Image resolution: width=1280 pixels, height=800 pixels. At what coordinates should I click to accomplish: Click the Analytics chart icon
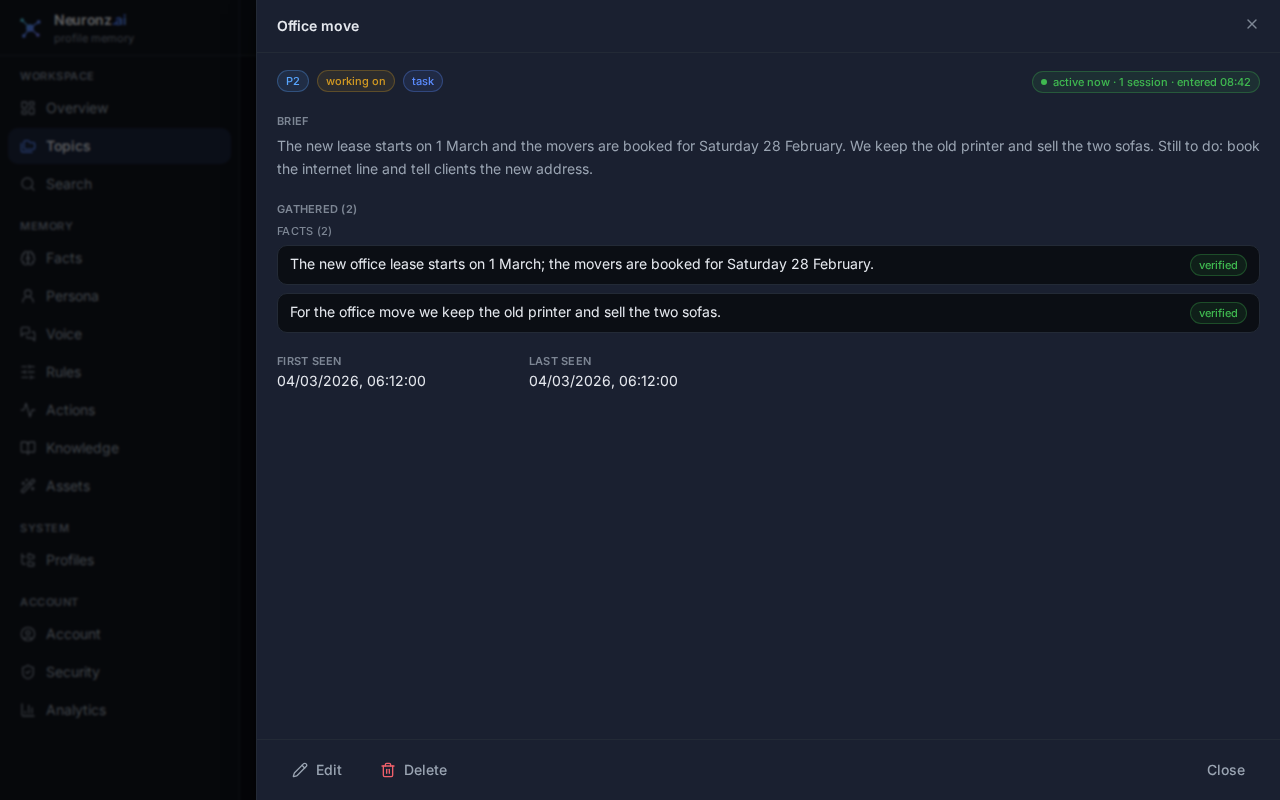(28, 710)
